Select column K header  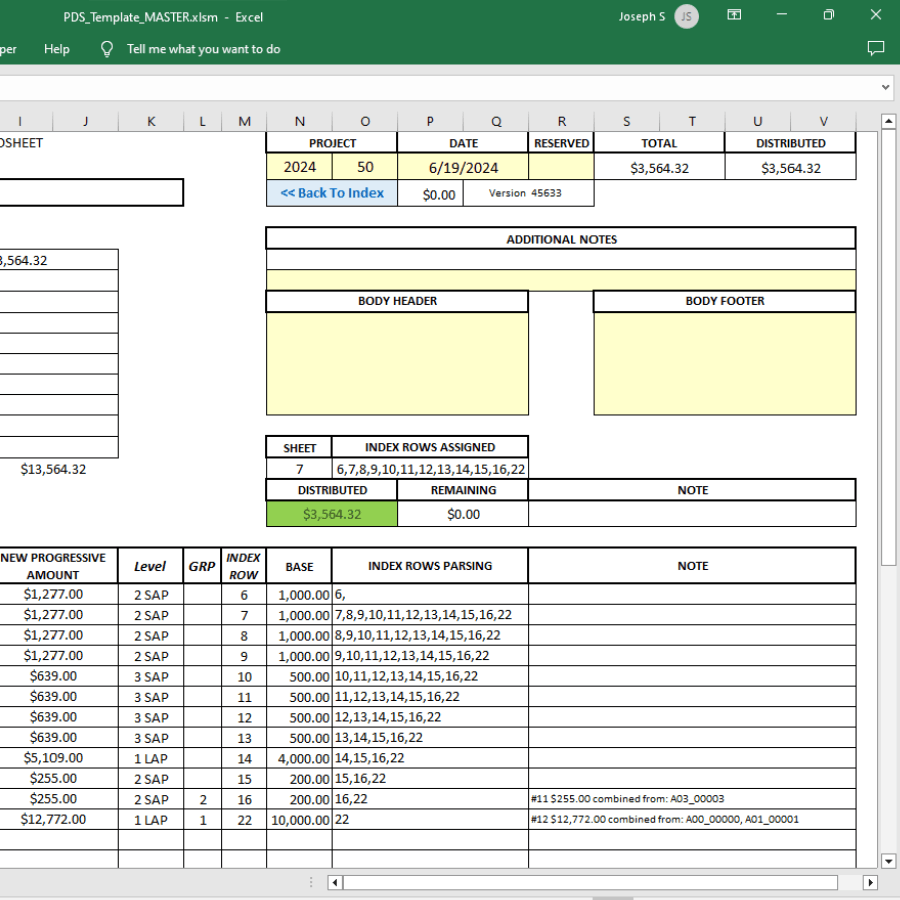(x=151, y=121)
